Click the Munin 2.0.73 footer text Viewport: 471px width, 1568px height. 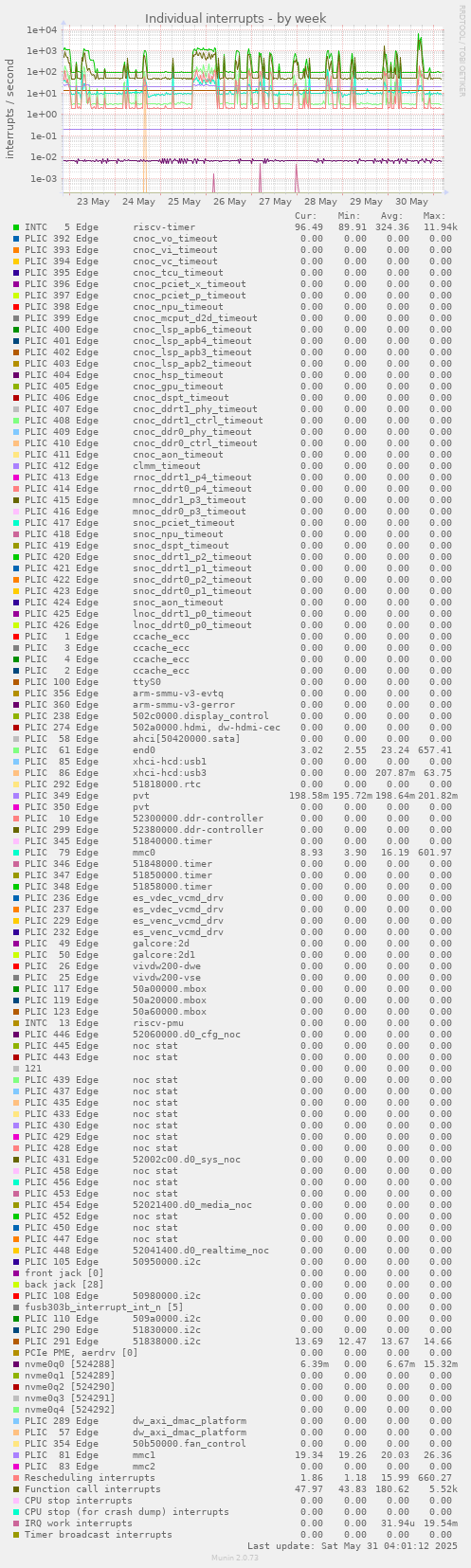[x=235, y=1557]
